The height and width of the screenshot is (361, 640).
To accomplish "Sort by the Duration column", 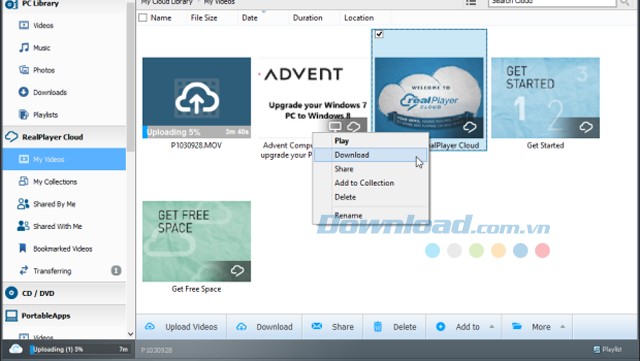I will pyautogui.click(x=307, y=18).
